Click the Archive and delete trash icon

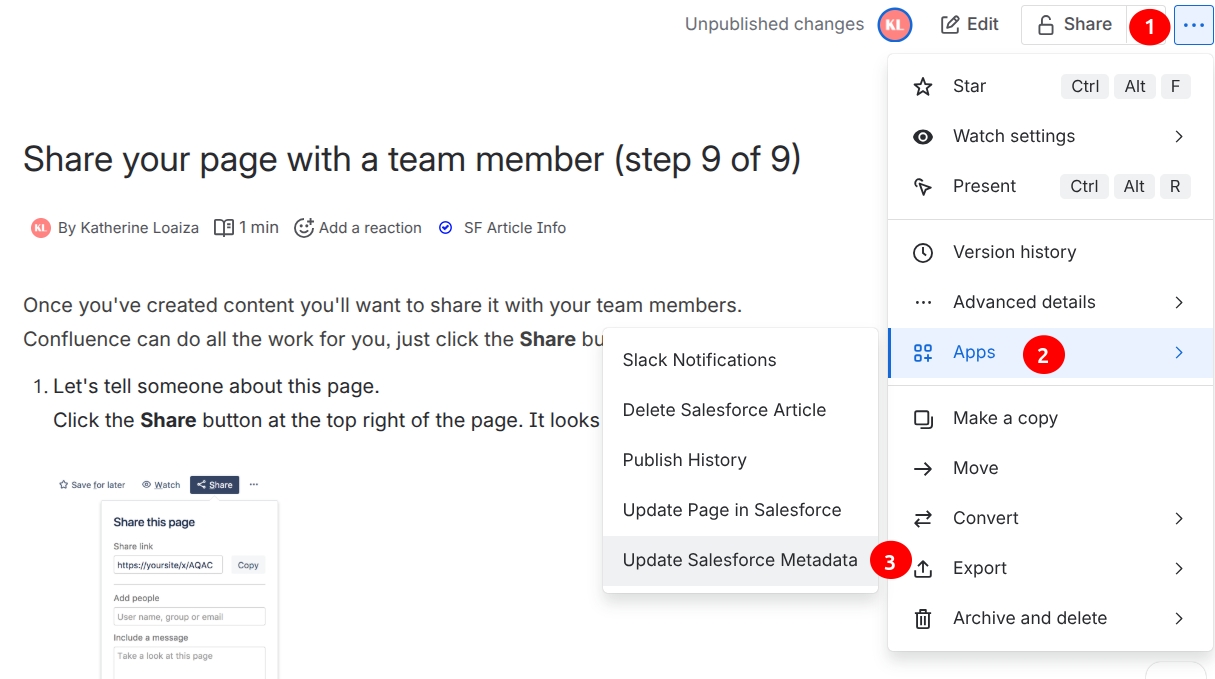(923, 619)
